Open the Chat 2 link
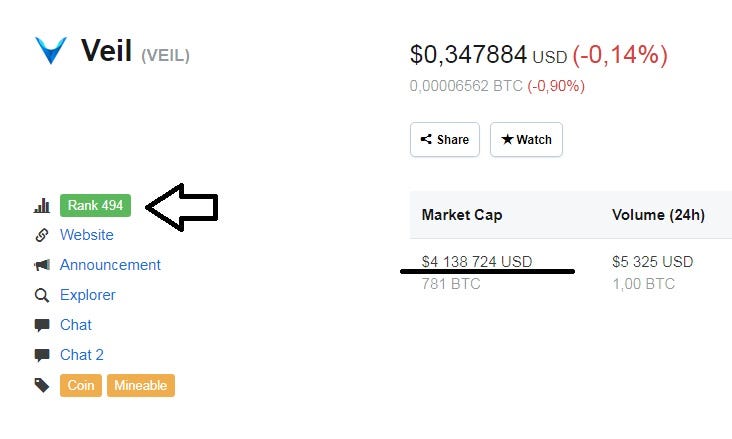732x439 pixels. (x=82, y=354)
